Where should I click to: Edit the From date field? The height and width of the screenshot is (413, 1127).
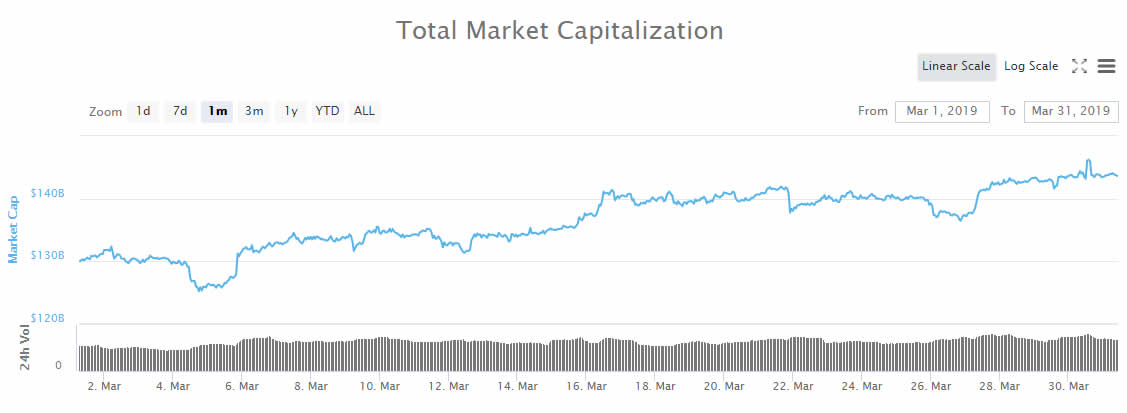[x=941, y=111]
